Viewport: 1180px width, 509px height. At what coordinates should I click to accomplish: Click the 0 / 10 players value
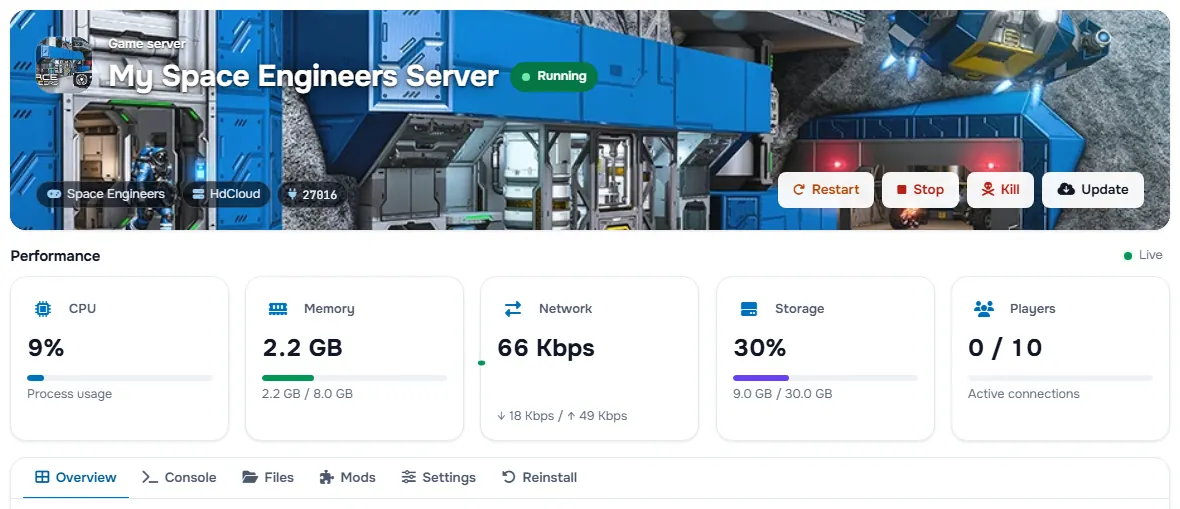point(1005,348)
